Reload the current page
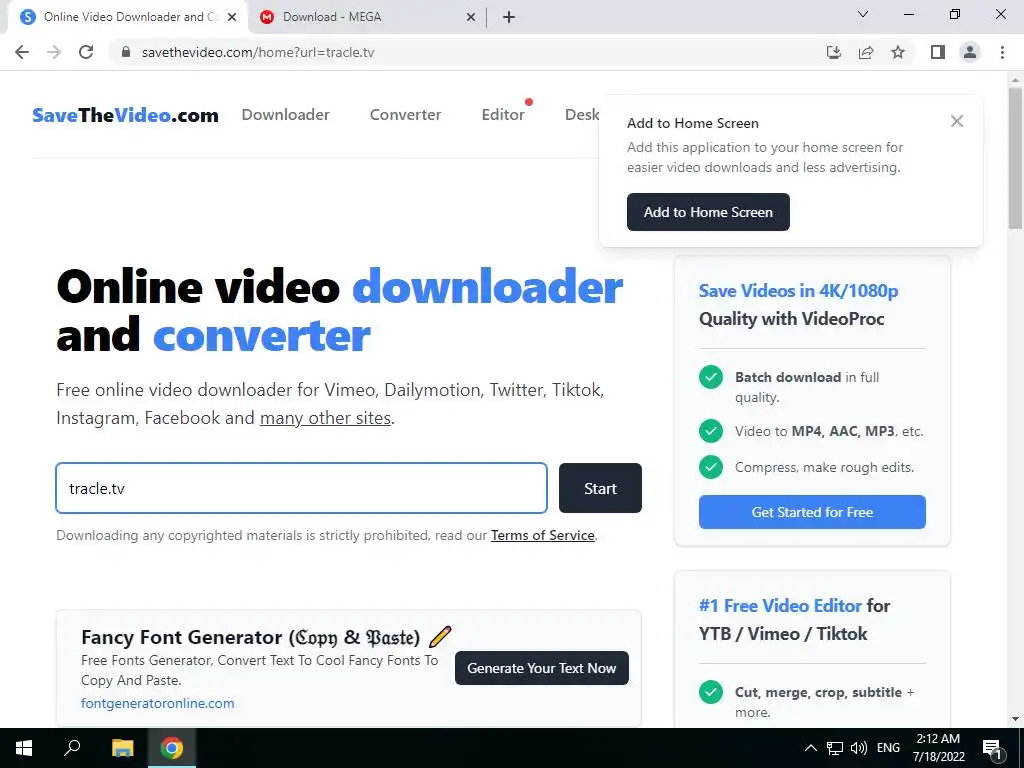The width and height of the screenshot is (1024, 768). click(86, 52)
